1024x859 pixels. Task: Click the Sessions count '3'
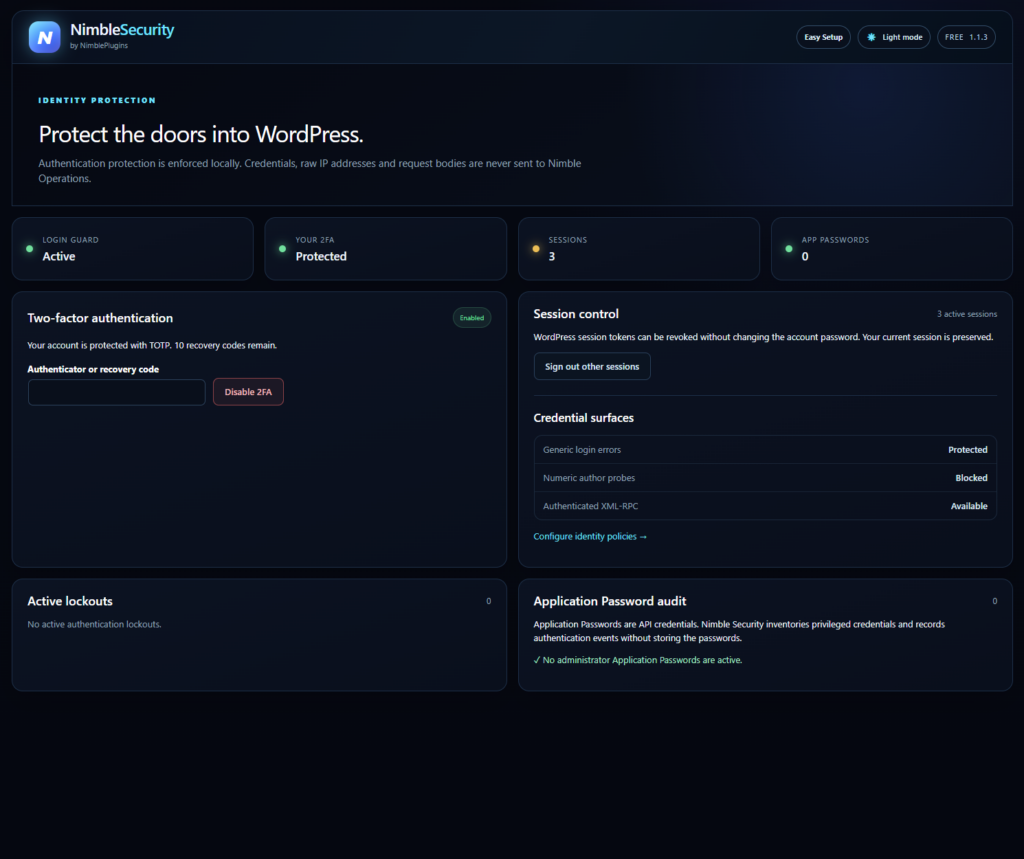pos(552,257)
